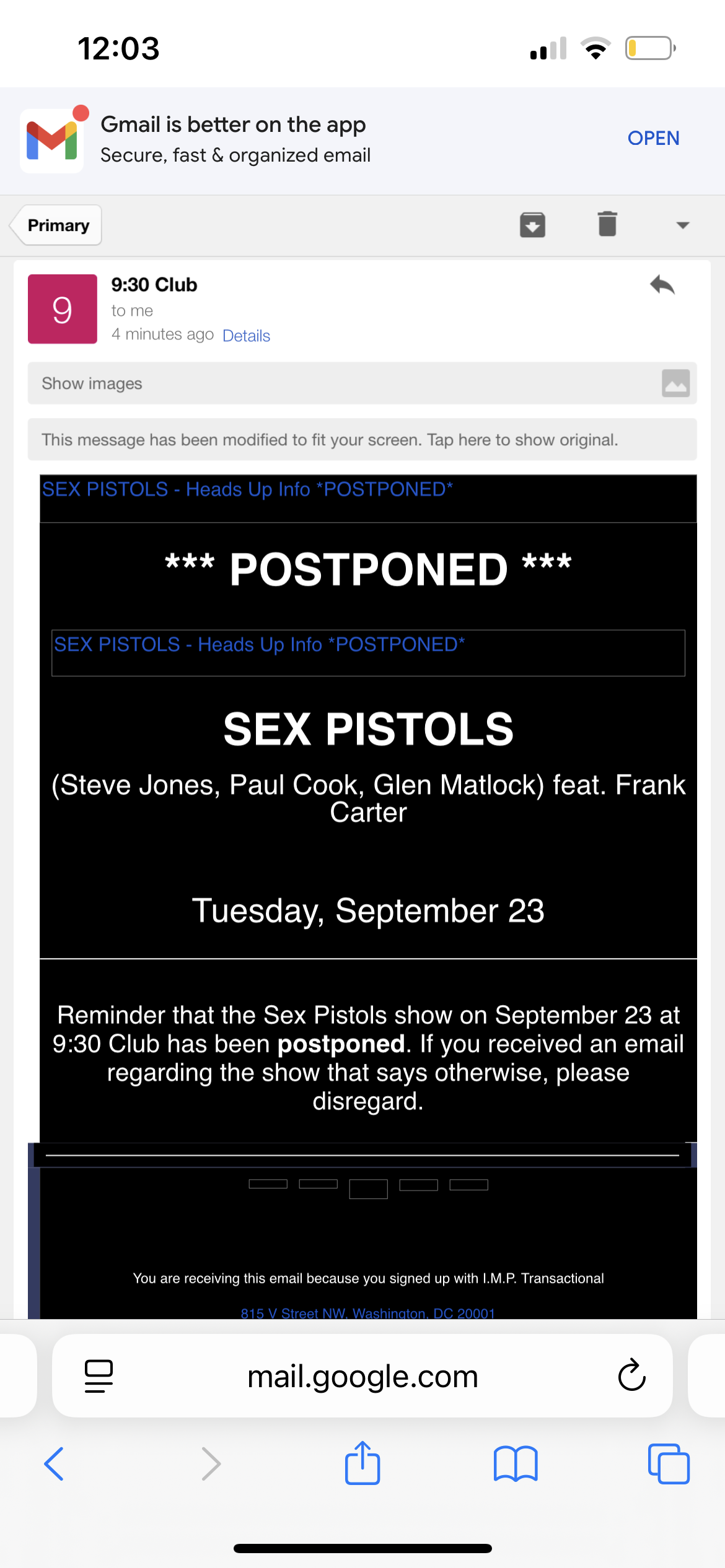Image resolution: width=725 pixels, height=1568 pixels.
Task: Delete the email using the trash icon
Action: 607,224
